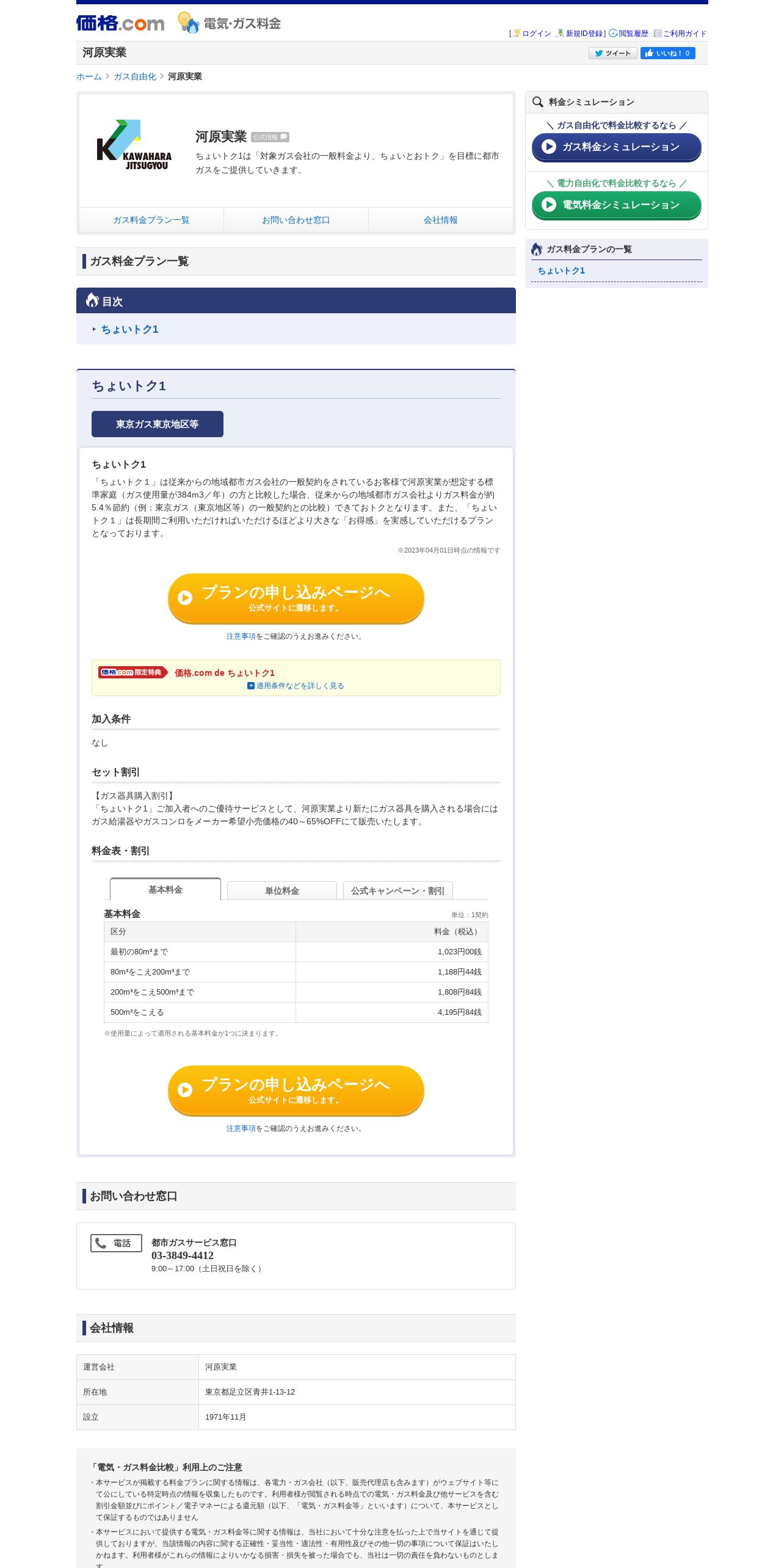The width and height of the screenshot is (784, 1568).
Task: Start 電気料金シミュレーション
Action: (616, 205)
